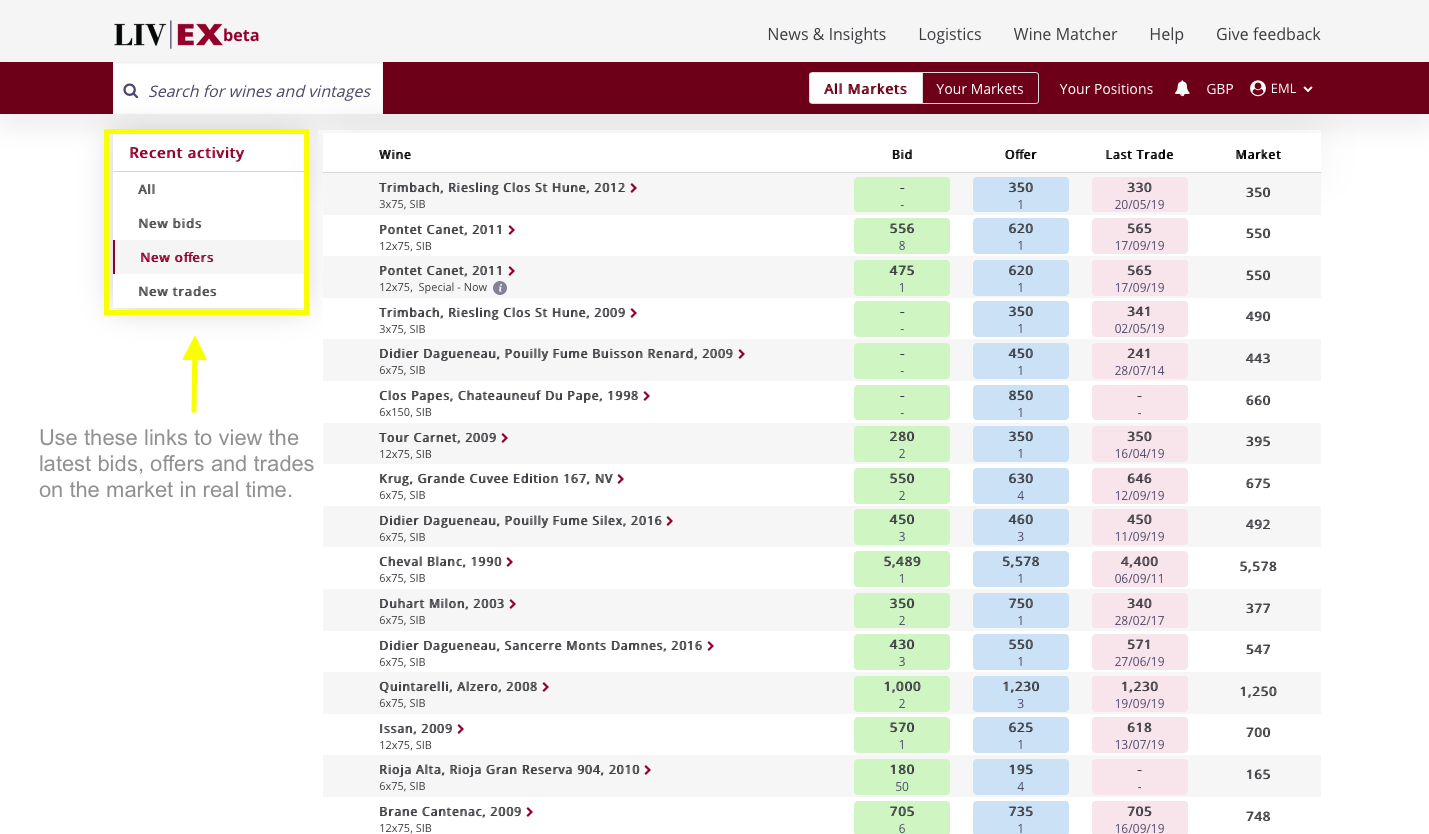The width and height of the screenshot is (1429, 834).
Task: Open chevron next to Cheval Blanc, 1990
Action: pyautogui.click(x=510, y=562)
